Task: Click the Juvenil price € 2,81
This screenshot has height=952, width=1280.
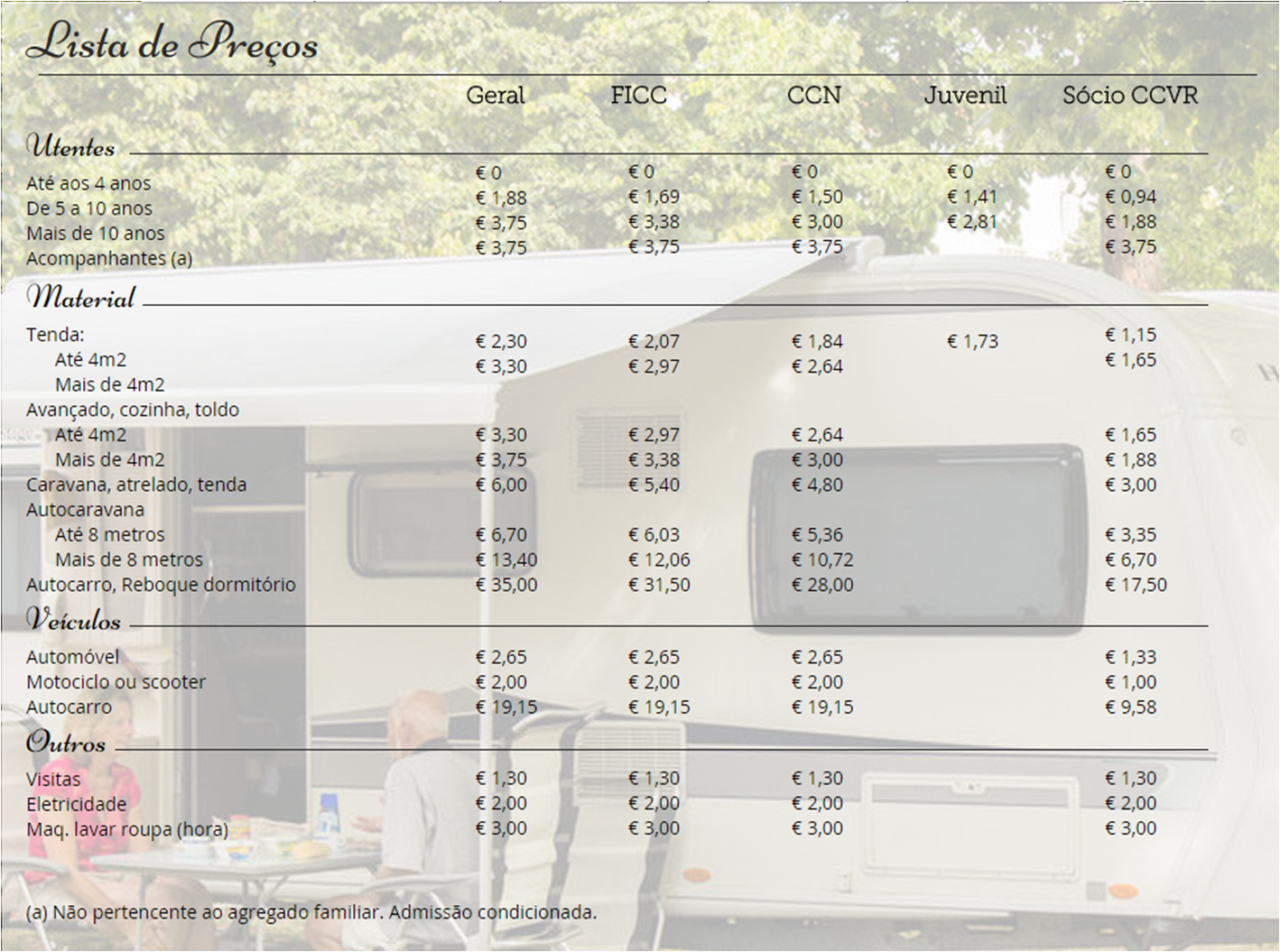Action: pos(972,222)
